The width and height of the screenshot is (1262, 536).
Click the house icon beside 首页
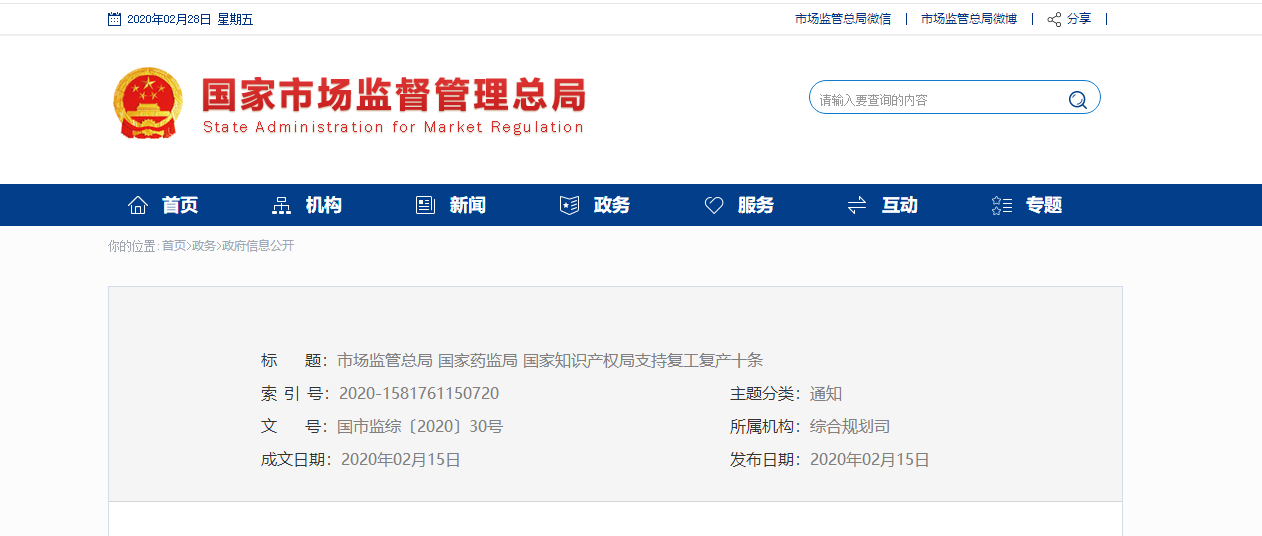point(138,205)
